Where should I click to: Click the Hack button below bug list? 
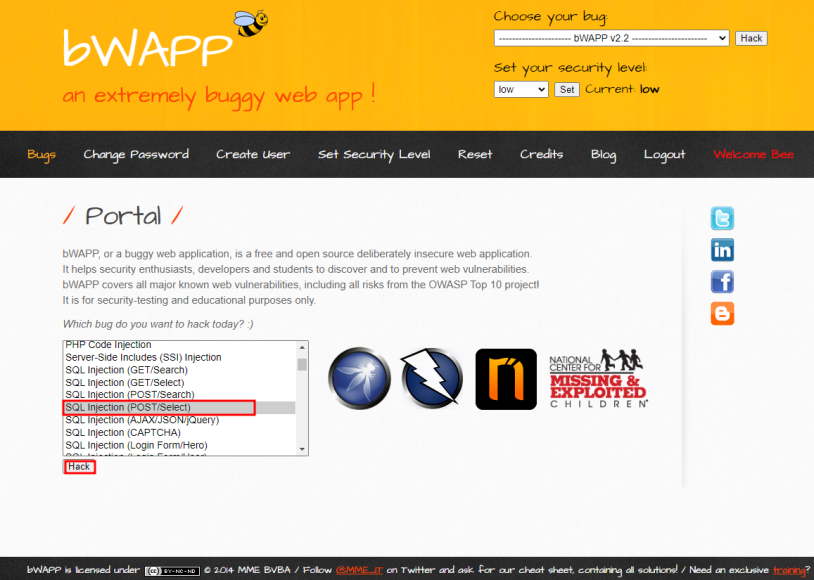(x=79, y=467)
